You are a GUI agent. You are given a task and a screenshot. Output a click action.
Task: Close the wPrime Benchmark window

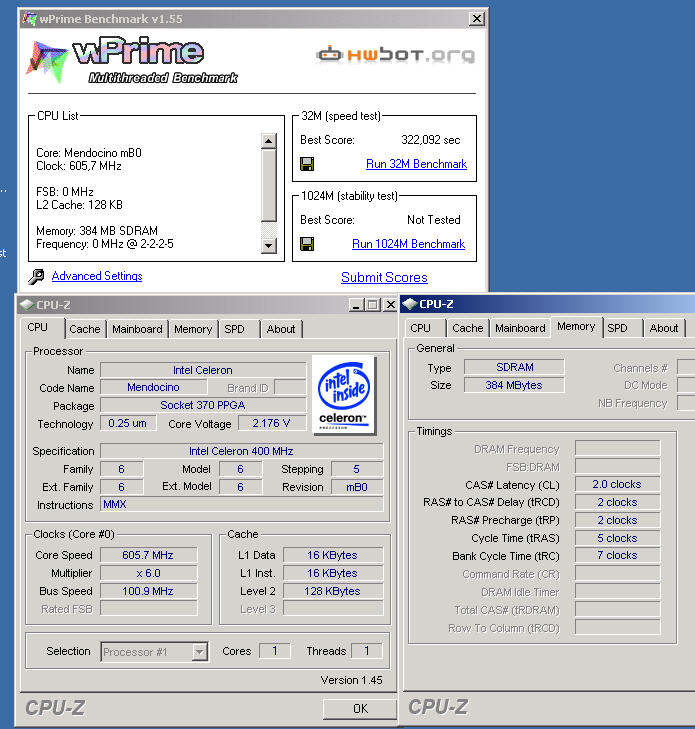[477, 19]
